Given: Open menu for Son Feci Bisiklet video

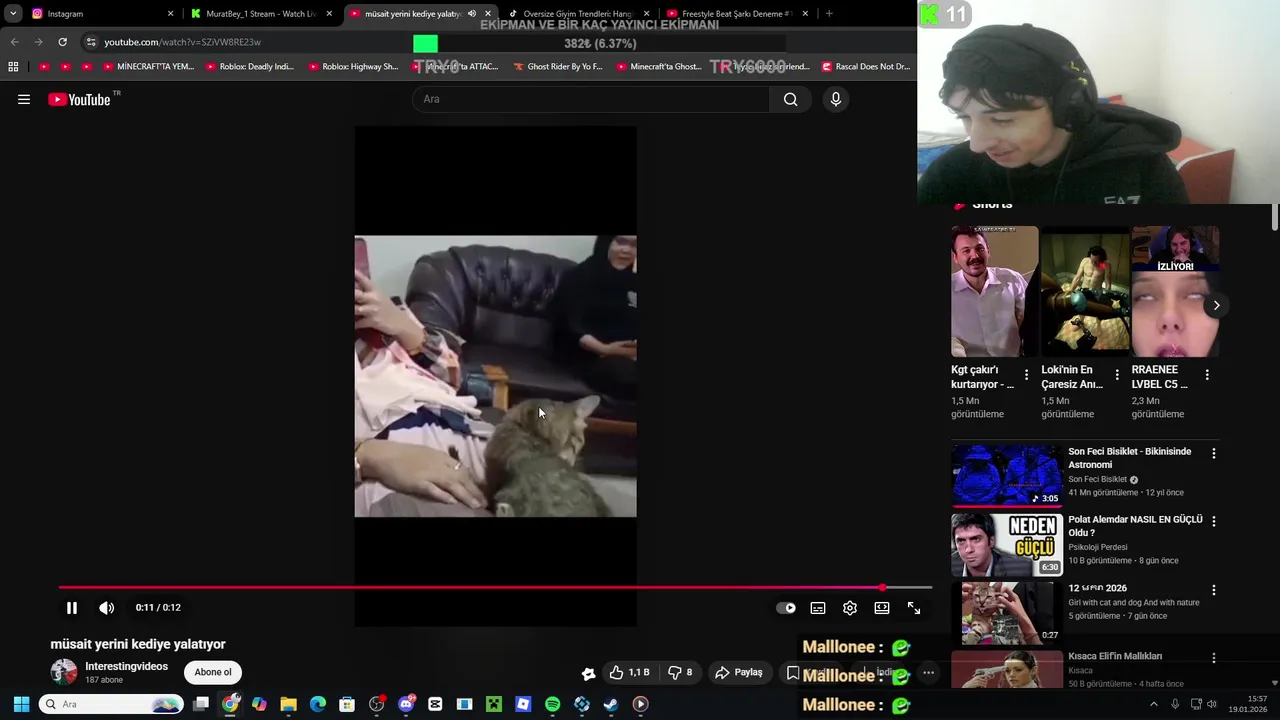Looking at the screenshot, I should pos(1214,453).
